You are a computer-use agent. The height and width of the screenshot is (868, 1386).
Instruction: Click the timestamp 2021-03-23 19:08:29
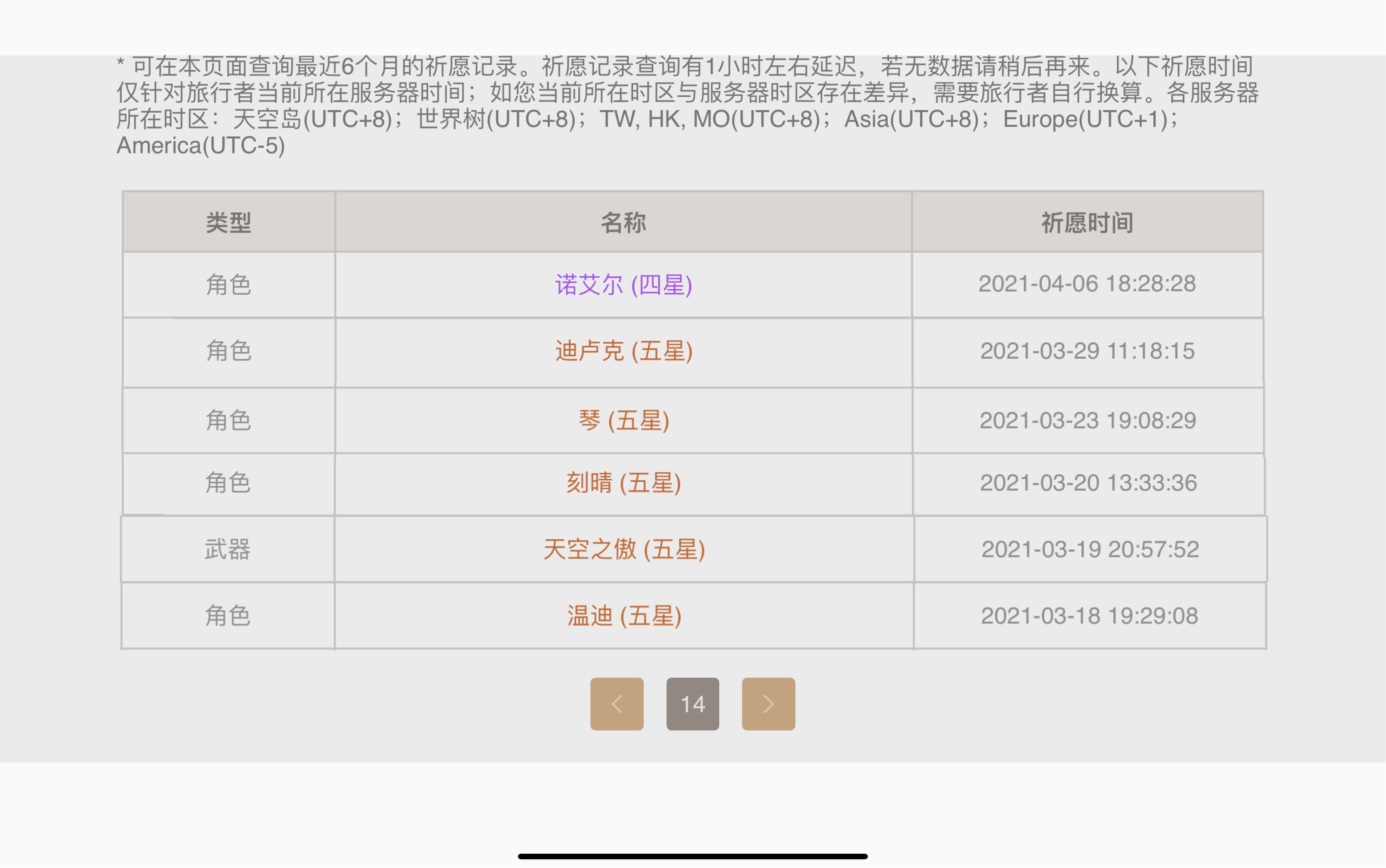1088,421
